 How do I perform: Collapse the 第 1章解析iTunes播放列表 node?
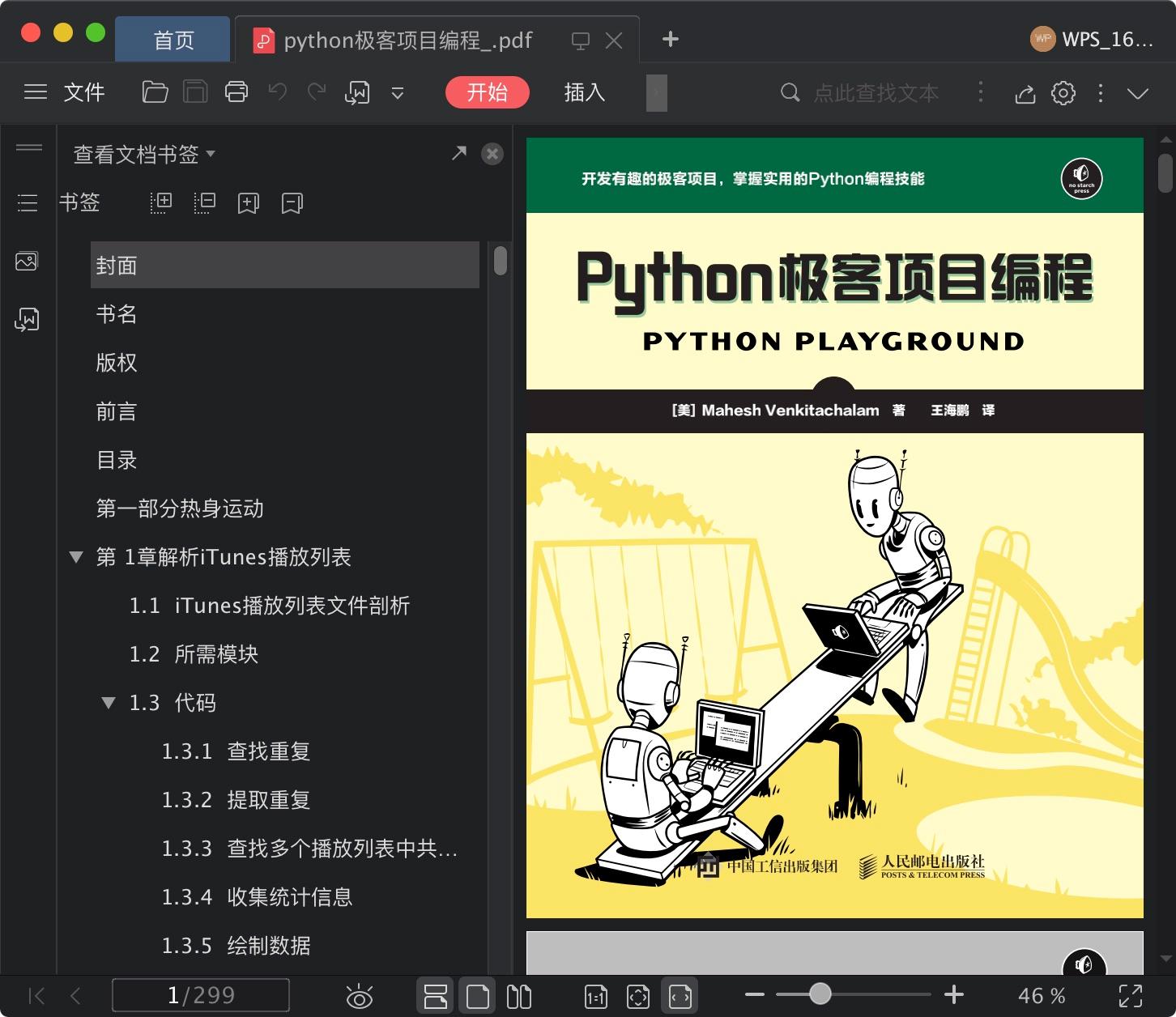coord(76,557)
